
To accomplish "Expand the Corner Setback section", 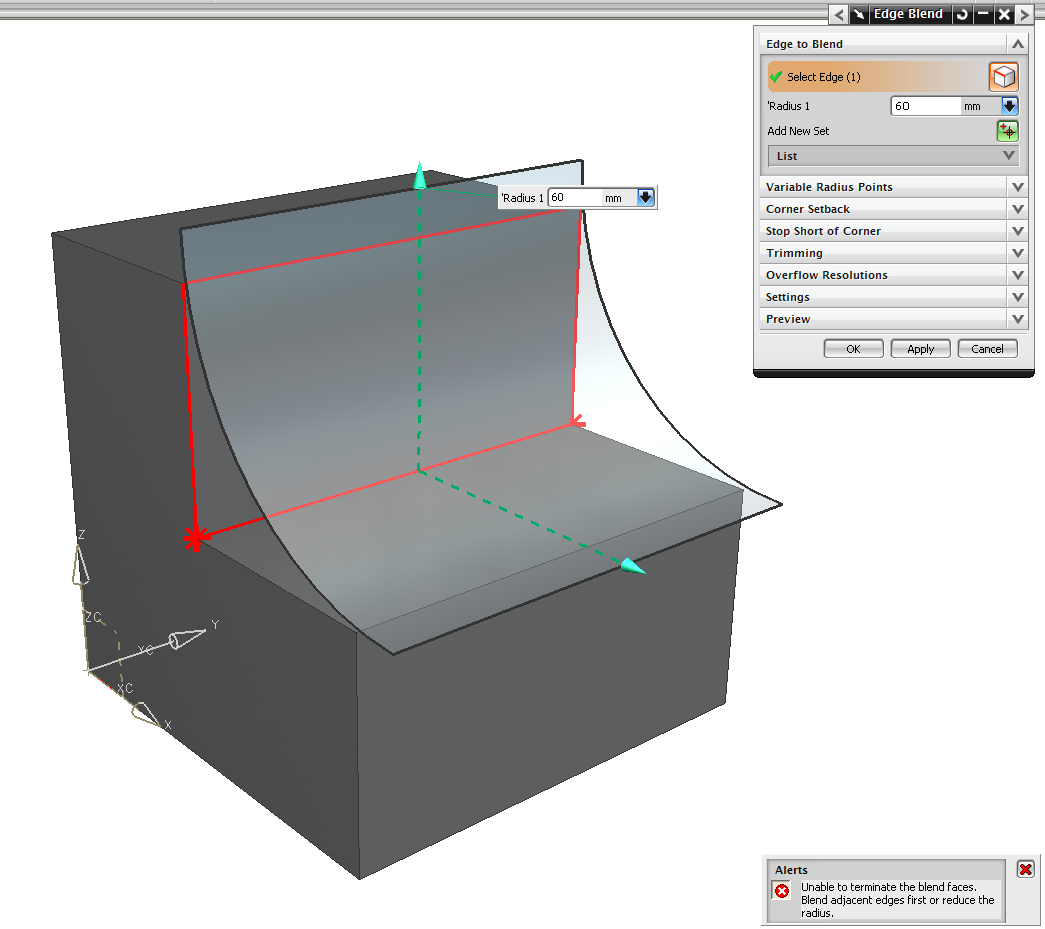I will click(1018, 209).
